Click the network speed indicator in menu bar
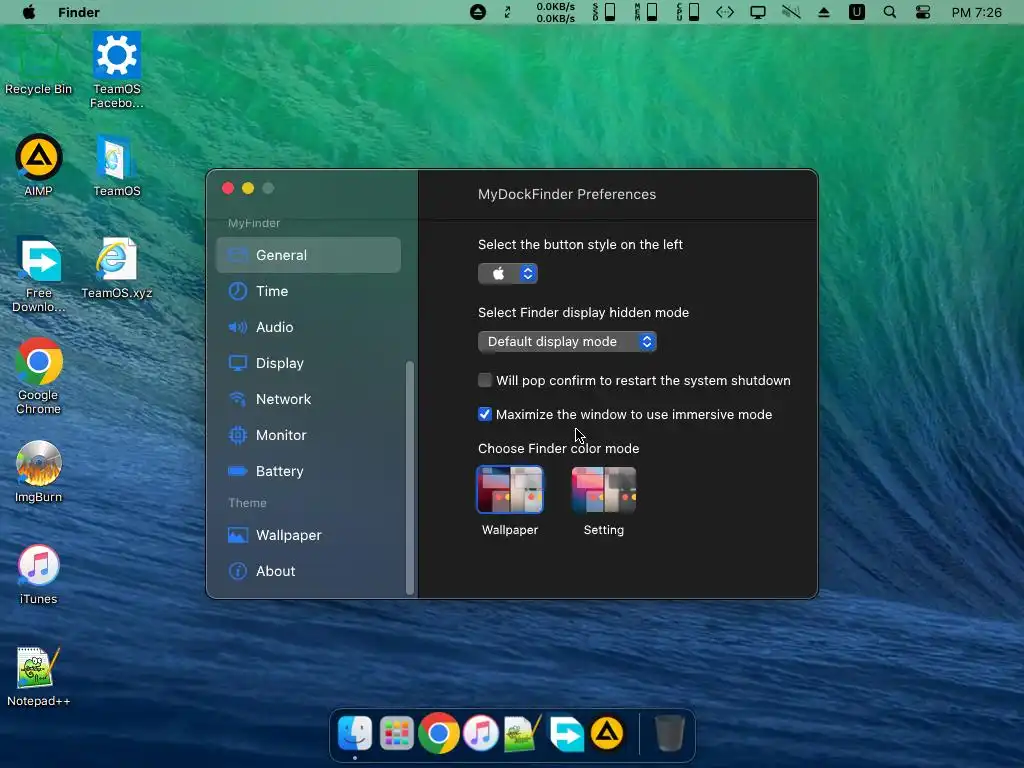This screenshot has height=768, width=1024. 556,12
